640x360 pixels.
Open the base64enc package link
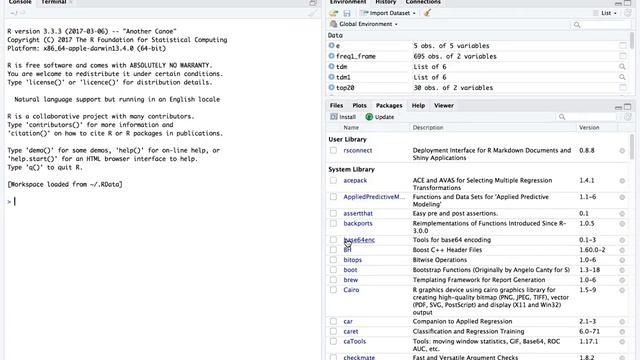pos(359,240)
